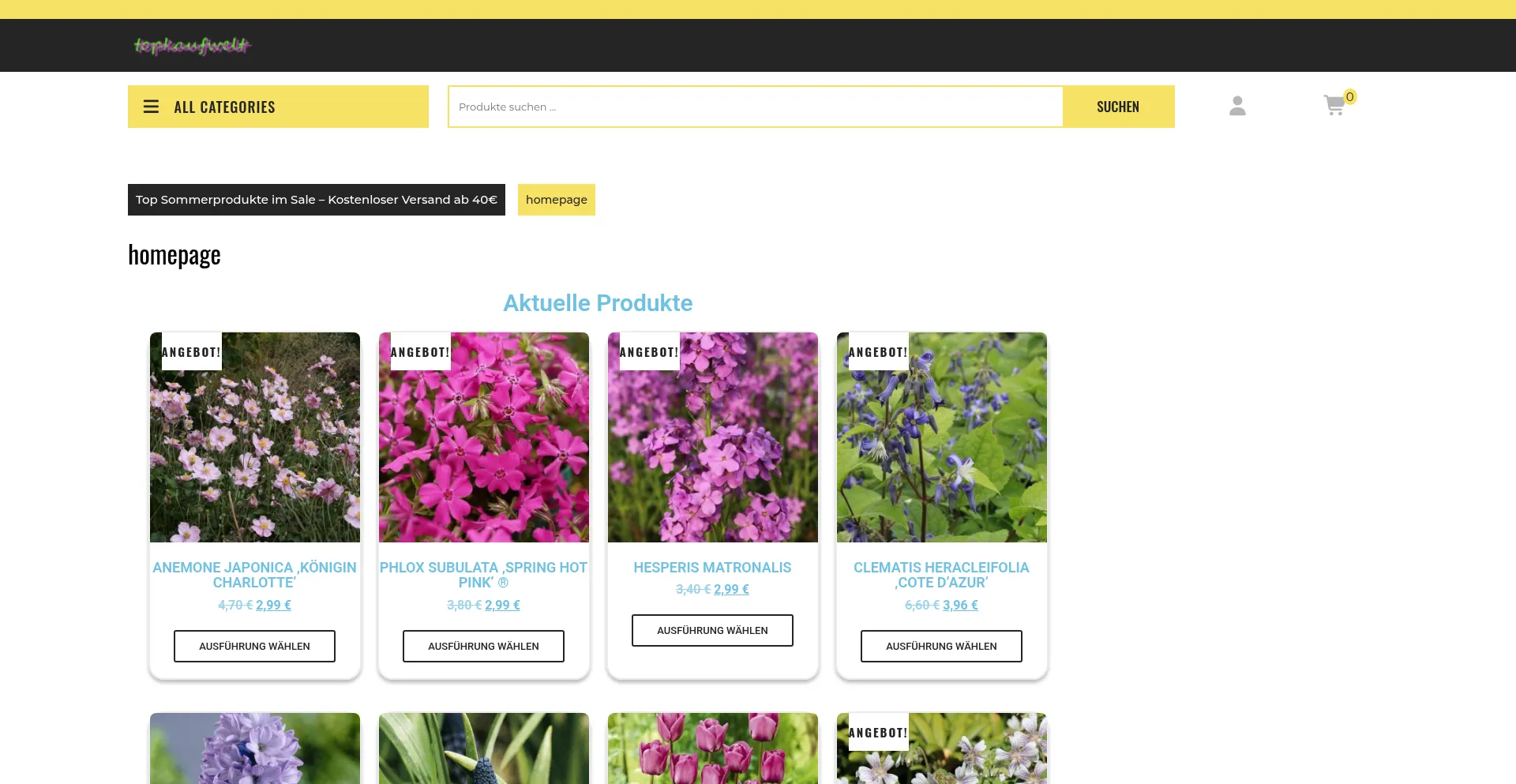Click the Angebot! badge on Hesperis Matronalis

pyautogui.click(x=649, y=352)
